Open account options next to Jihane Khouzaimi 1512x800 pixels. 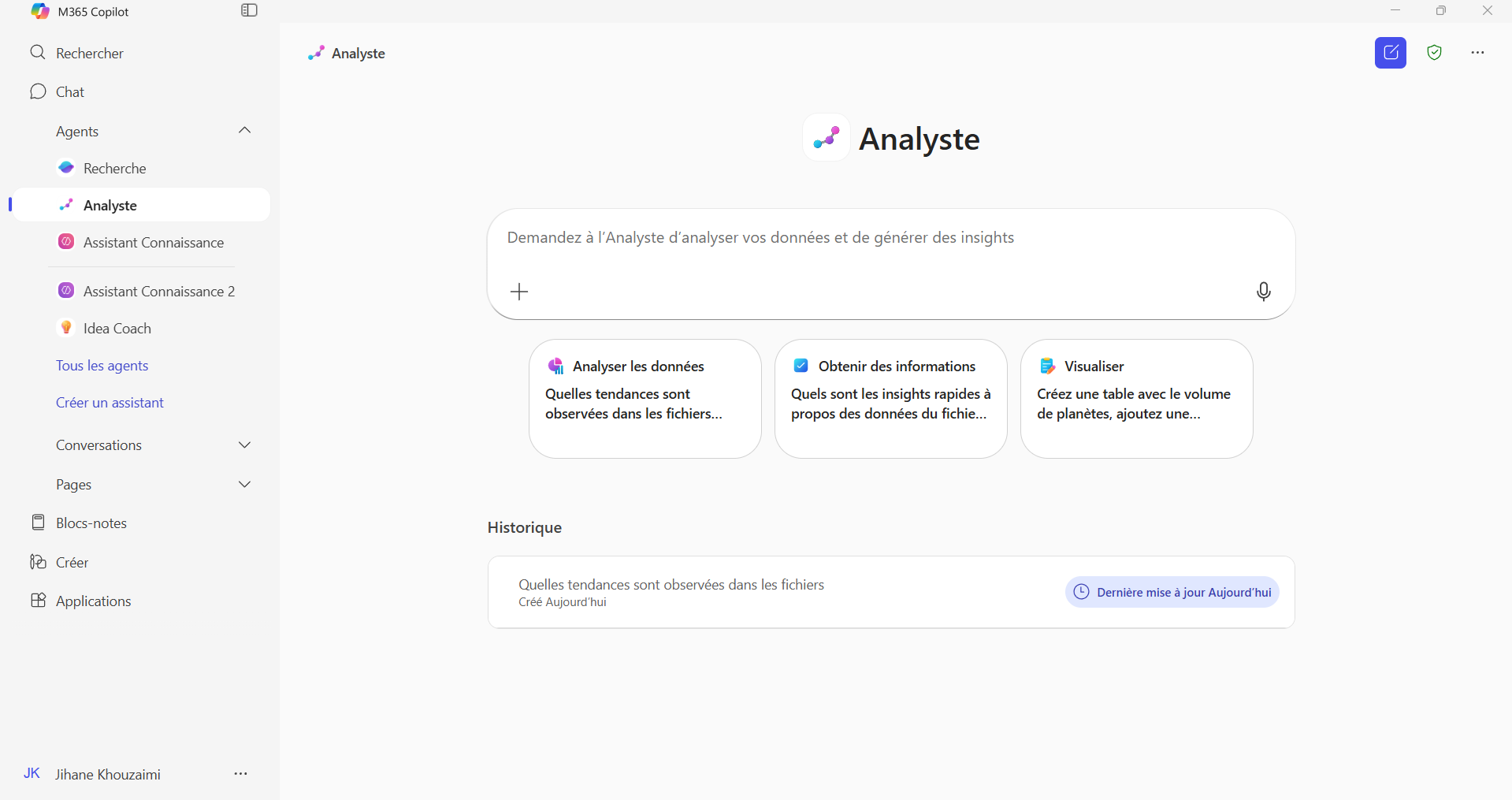tap(241, 774)
